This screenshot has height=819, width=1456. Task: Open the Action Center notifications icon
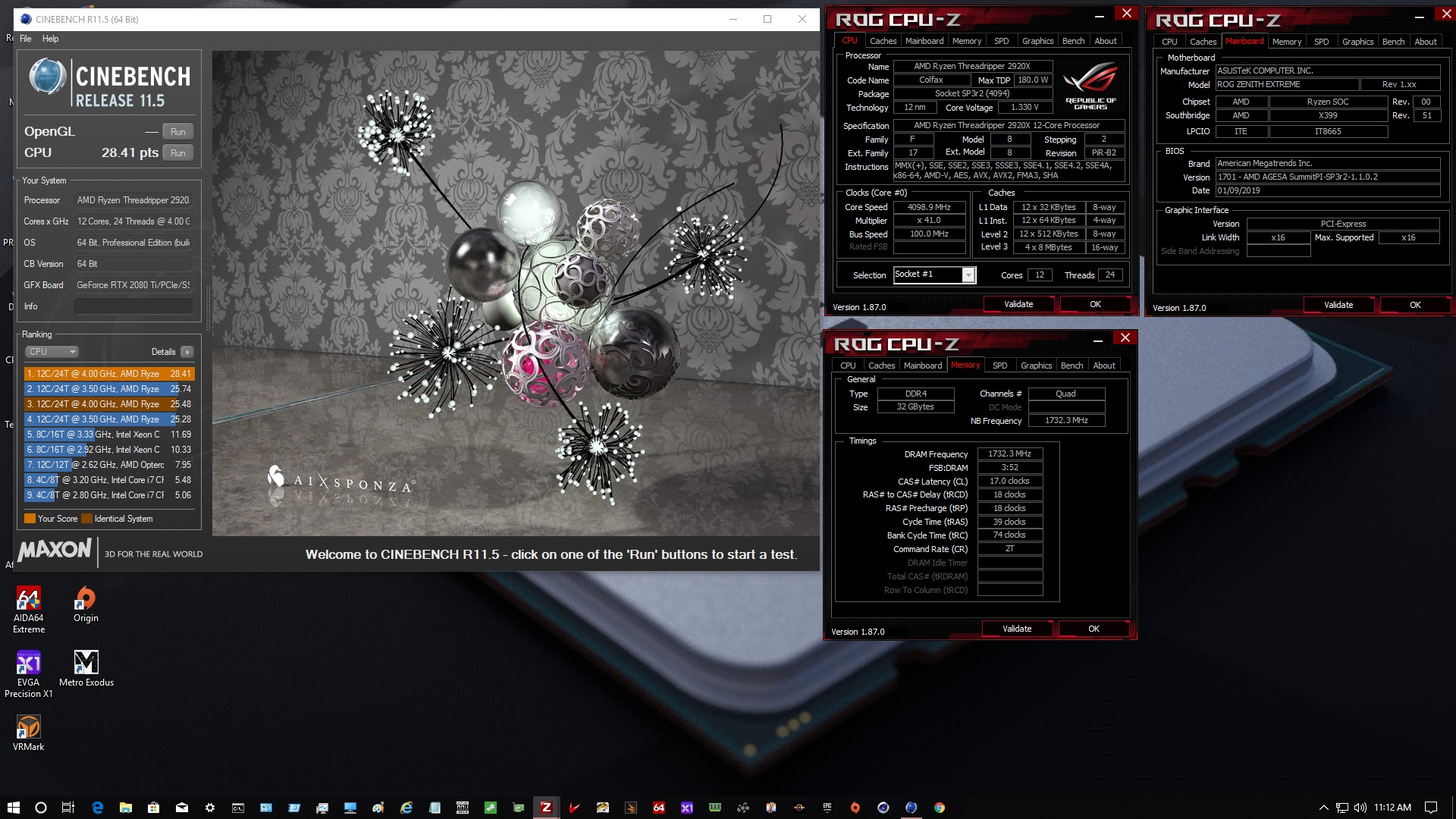coord(1431,808)
